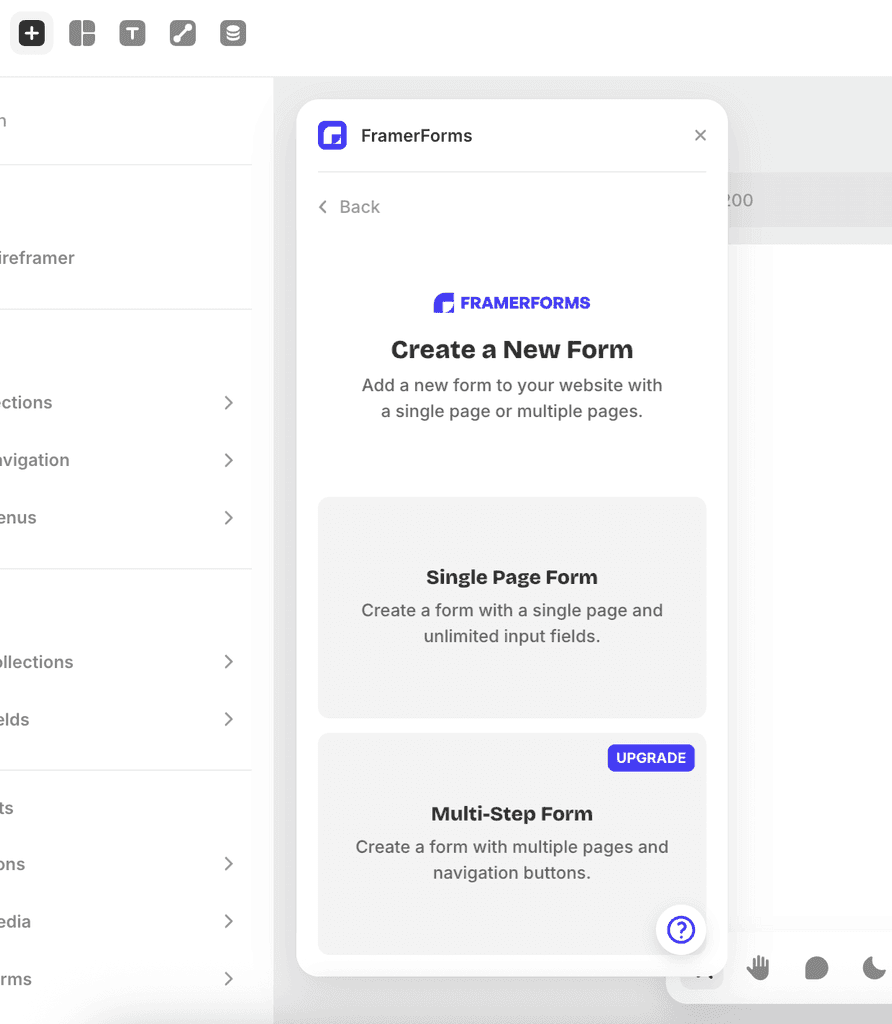Viewport: 892px width, 1024px height.
Task: Open the help question mark bubble
Action: click(x=681, y=930)
